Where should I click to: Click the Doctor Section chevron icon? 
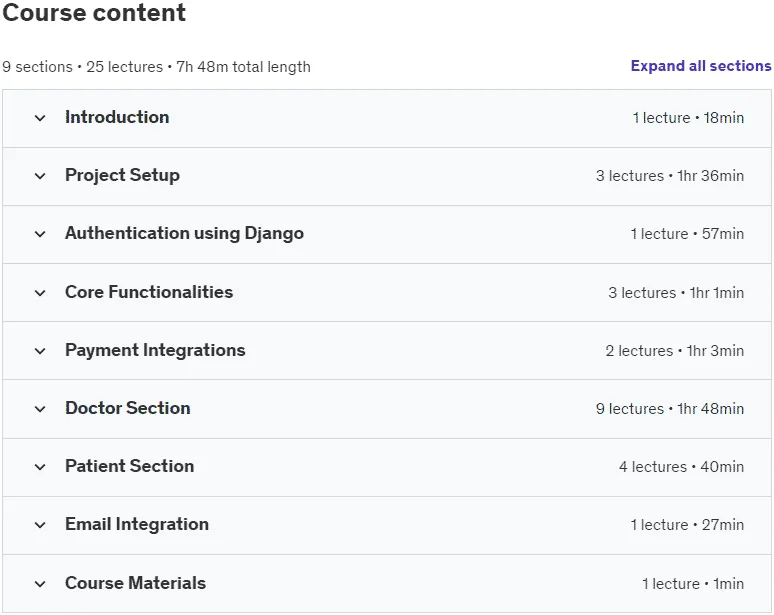(x=40, y=409)
